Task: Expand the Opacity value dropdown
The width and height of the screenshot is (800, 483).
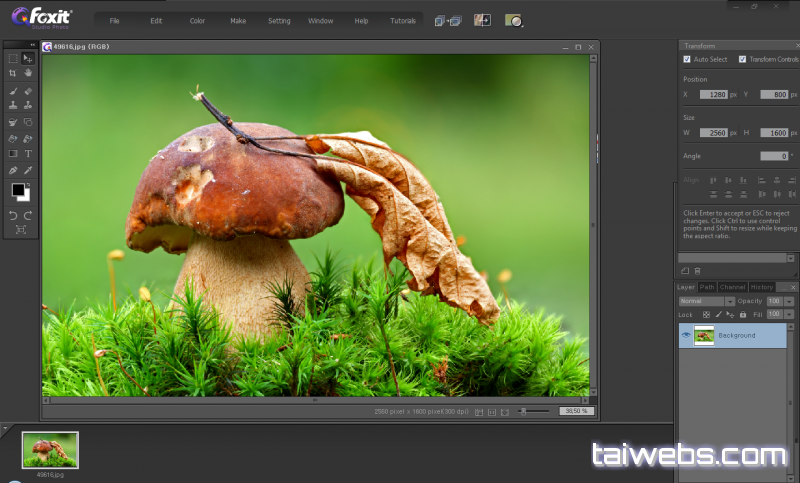Action: coord(789,301)
